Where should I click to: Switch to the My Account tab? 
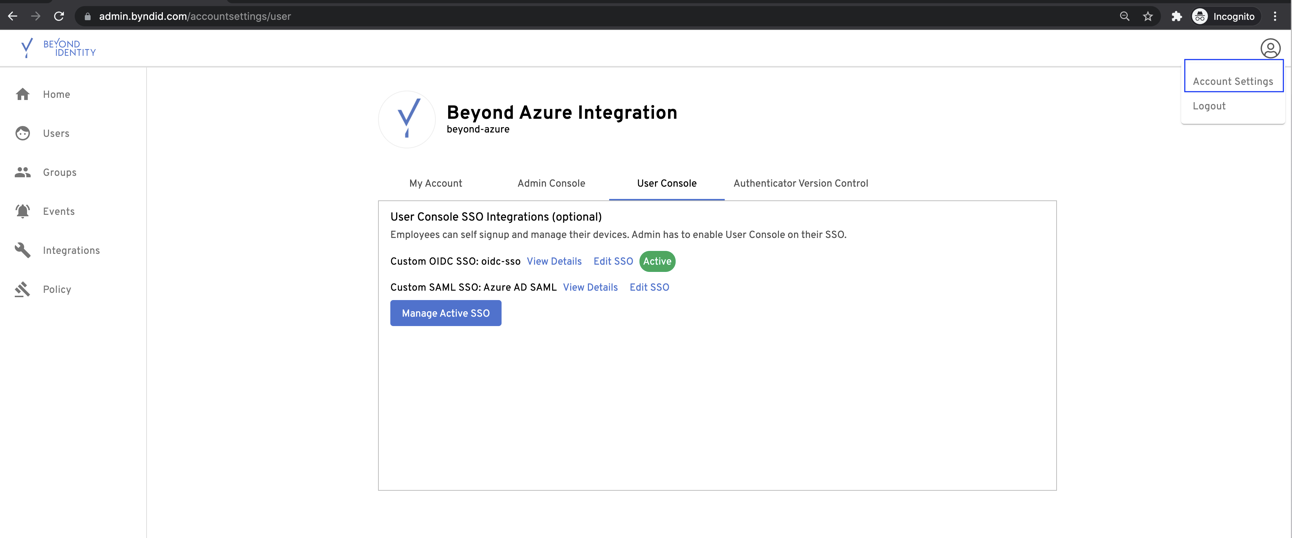[435, 183]
